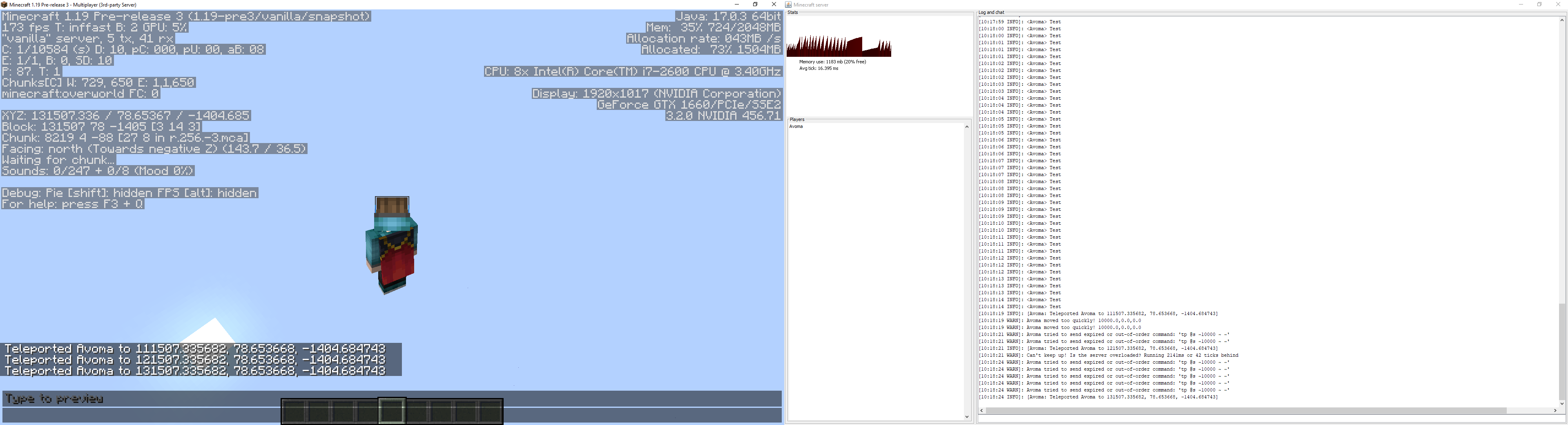Image resolution: width=1568 pixels, height=425 pixels.
Task: Select player Avoma in the Players list
Action: click(x=796, y=127)
